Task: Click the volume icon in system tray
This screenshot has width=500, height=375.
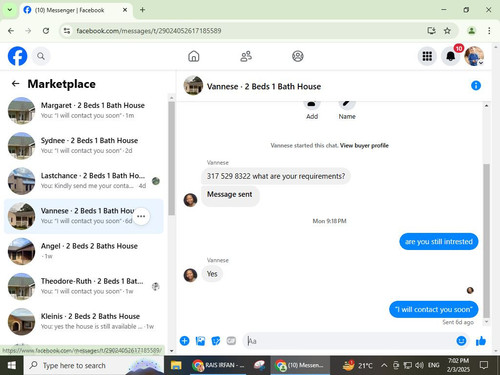Action: pyautogui.click(x=419, y=366)
